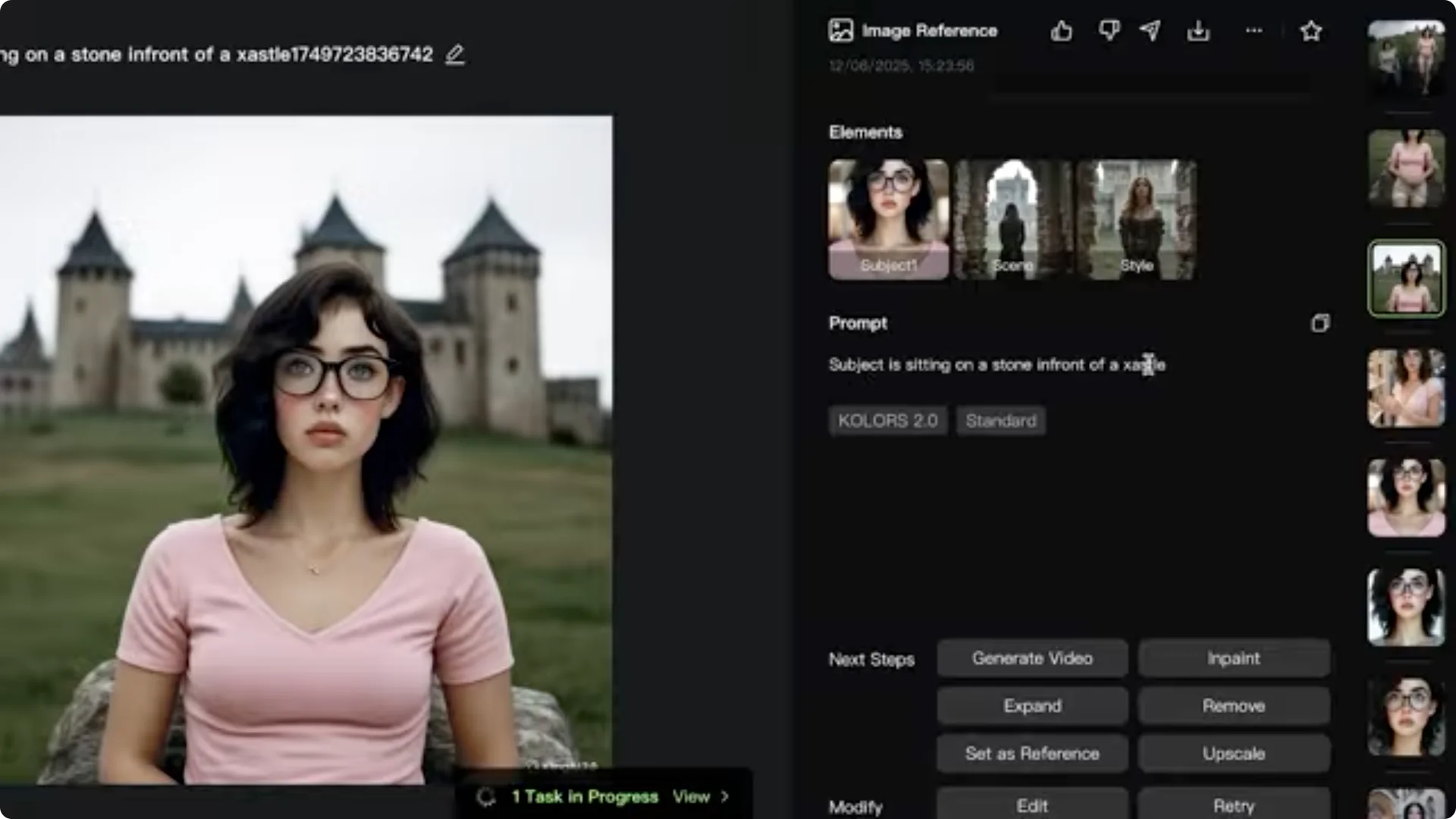The width and height of the screenshot is (1456, 819).
Task: Choose Upscale from Next Steps
Action: pyautogui.click(x=1234, y=753)
